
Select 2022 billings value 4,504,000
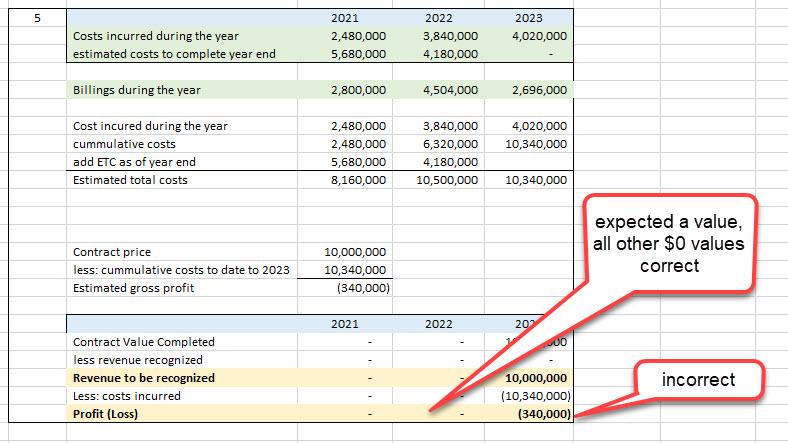click(450, 90)
